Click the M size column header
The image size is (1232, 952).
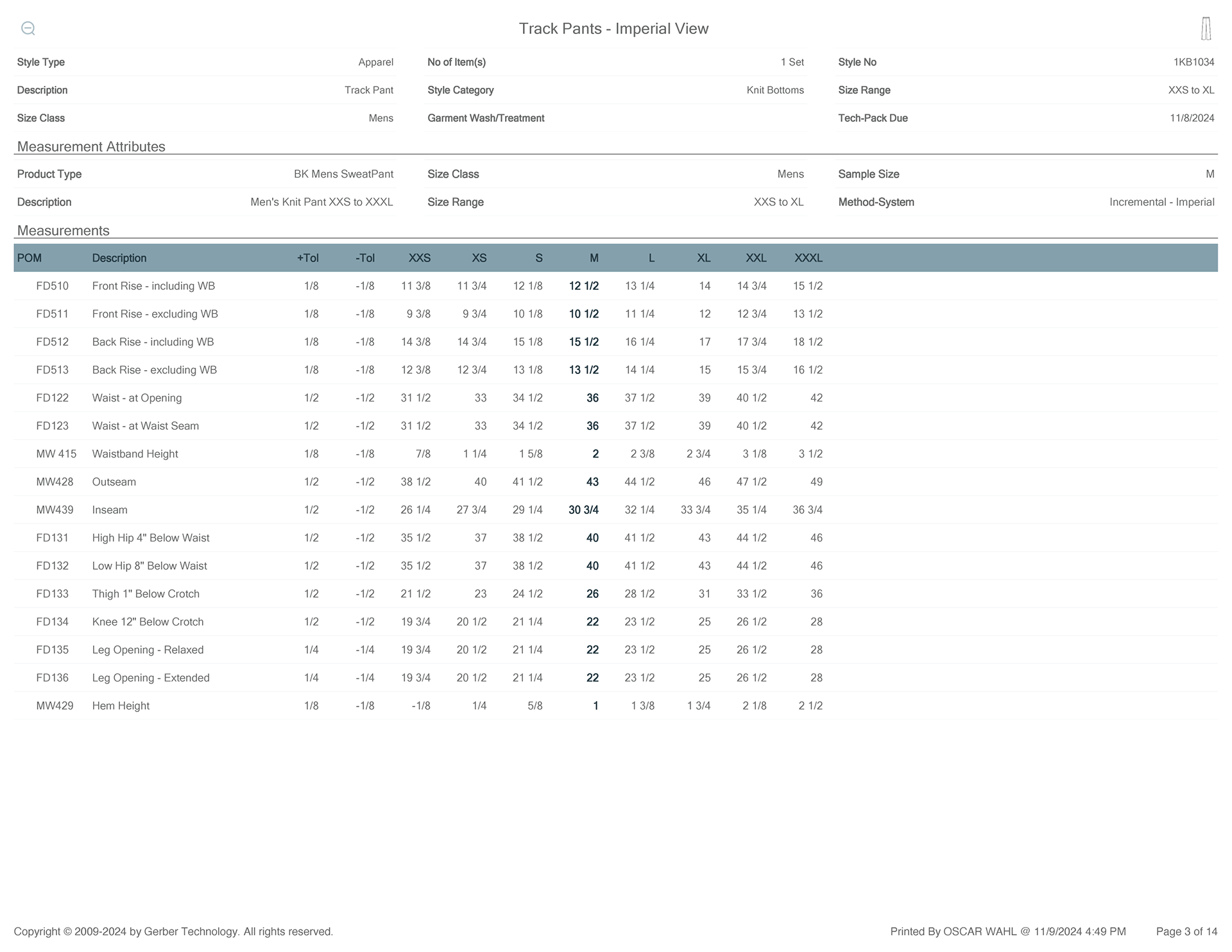tap(594, 258)
